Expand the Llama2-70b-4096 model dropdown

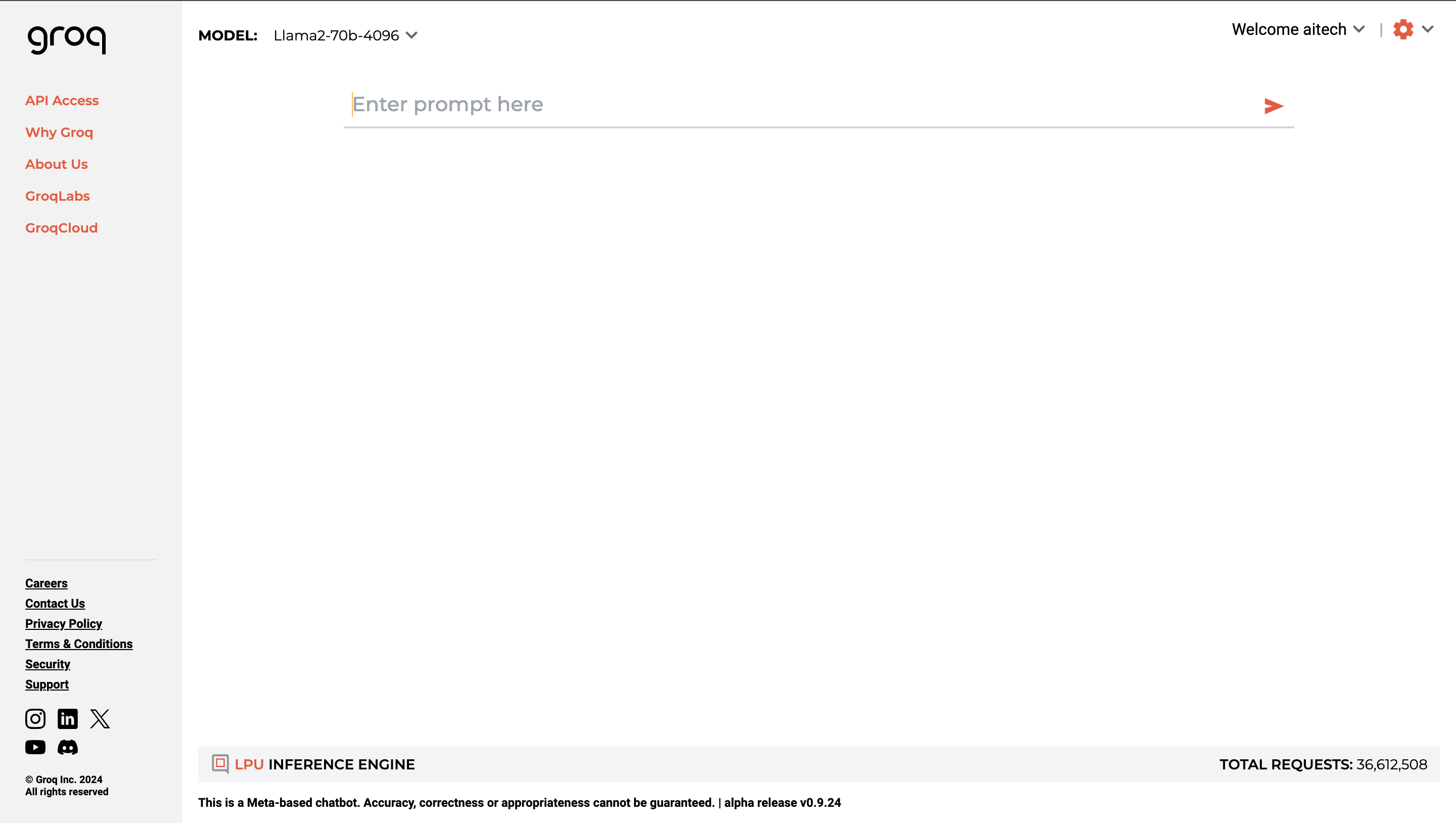(x=345, y=35)
